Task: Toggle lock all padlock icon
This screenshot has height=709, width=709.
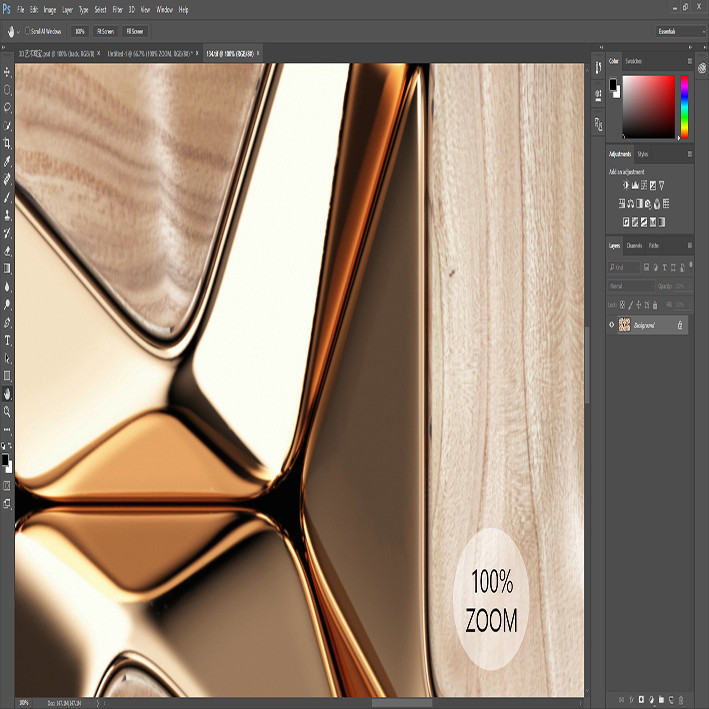Action: 655,305
